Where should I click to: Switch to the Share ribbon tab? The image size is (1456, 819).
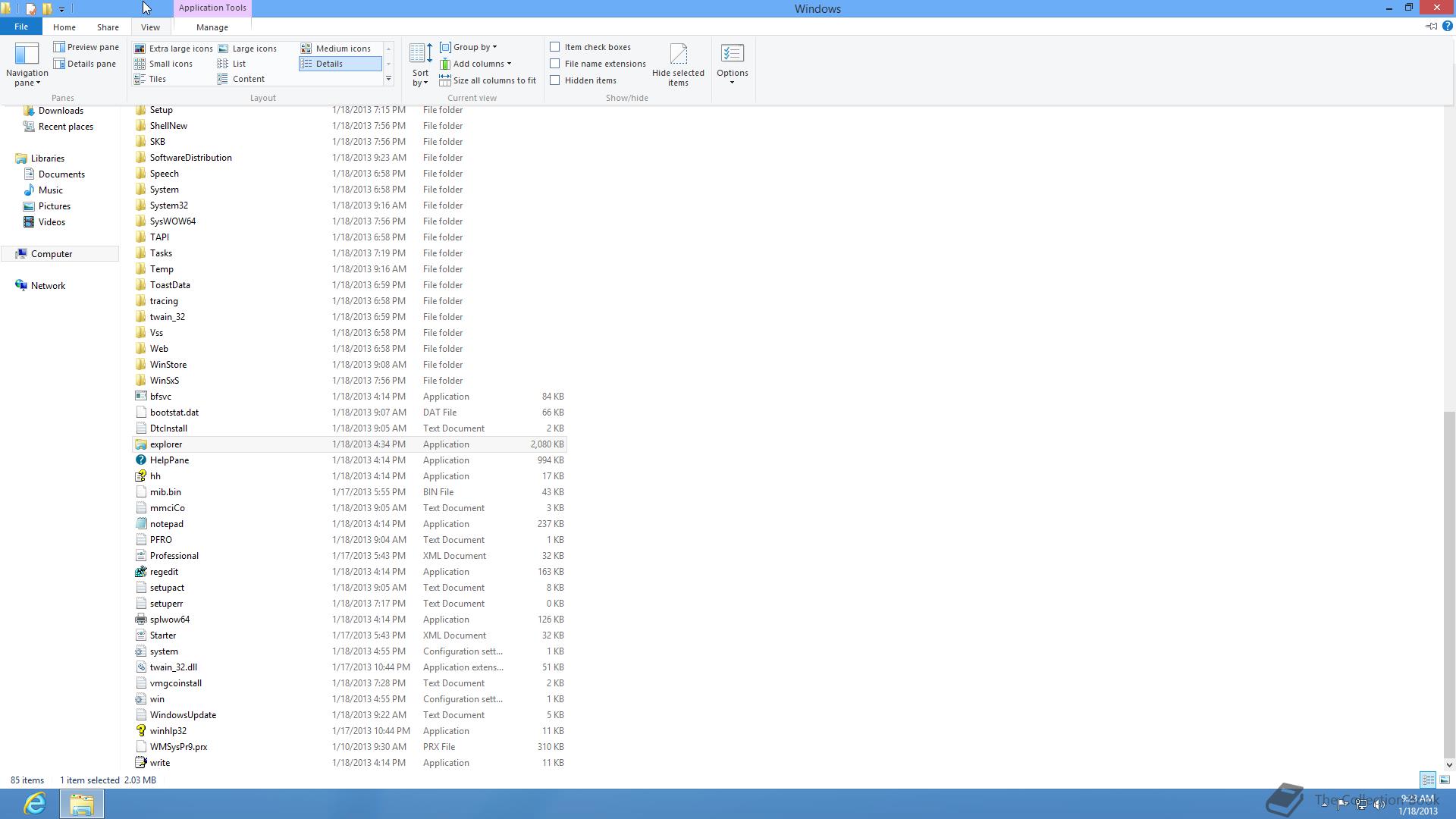click(108, 27)
